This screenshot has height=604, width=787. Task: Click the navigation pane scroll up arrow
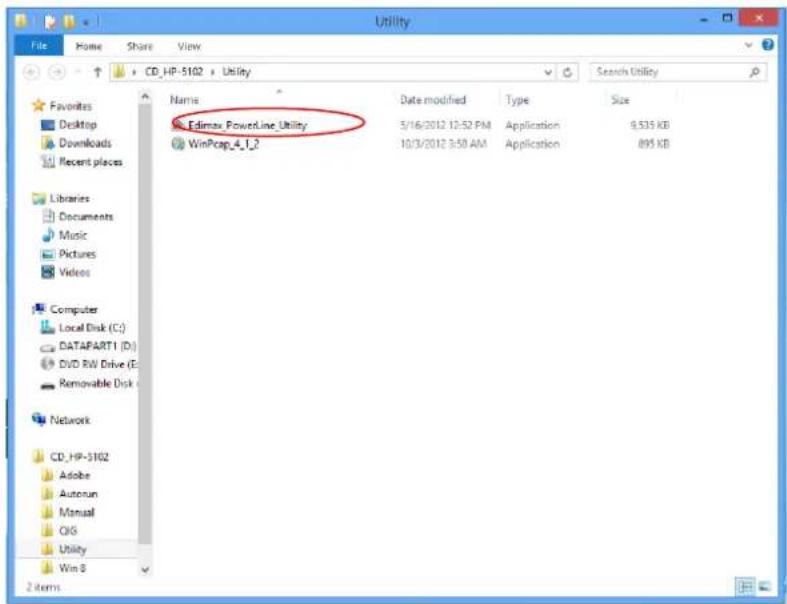(145, 96)
